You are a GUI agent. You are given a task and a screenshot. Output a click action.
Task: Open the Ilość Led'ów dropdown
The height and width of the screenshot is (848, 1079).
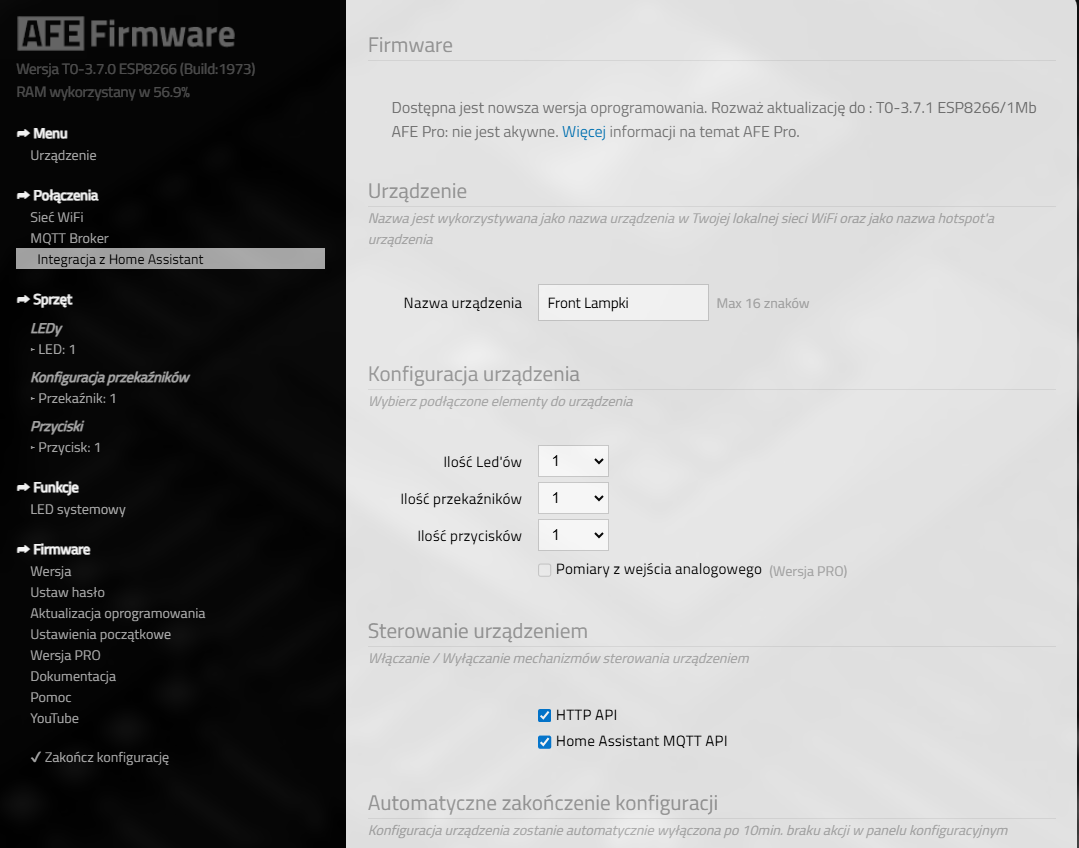(573, 461)
